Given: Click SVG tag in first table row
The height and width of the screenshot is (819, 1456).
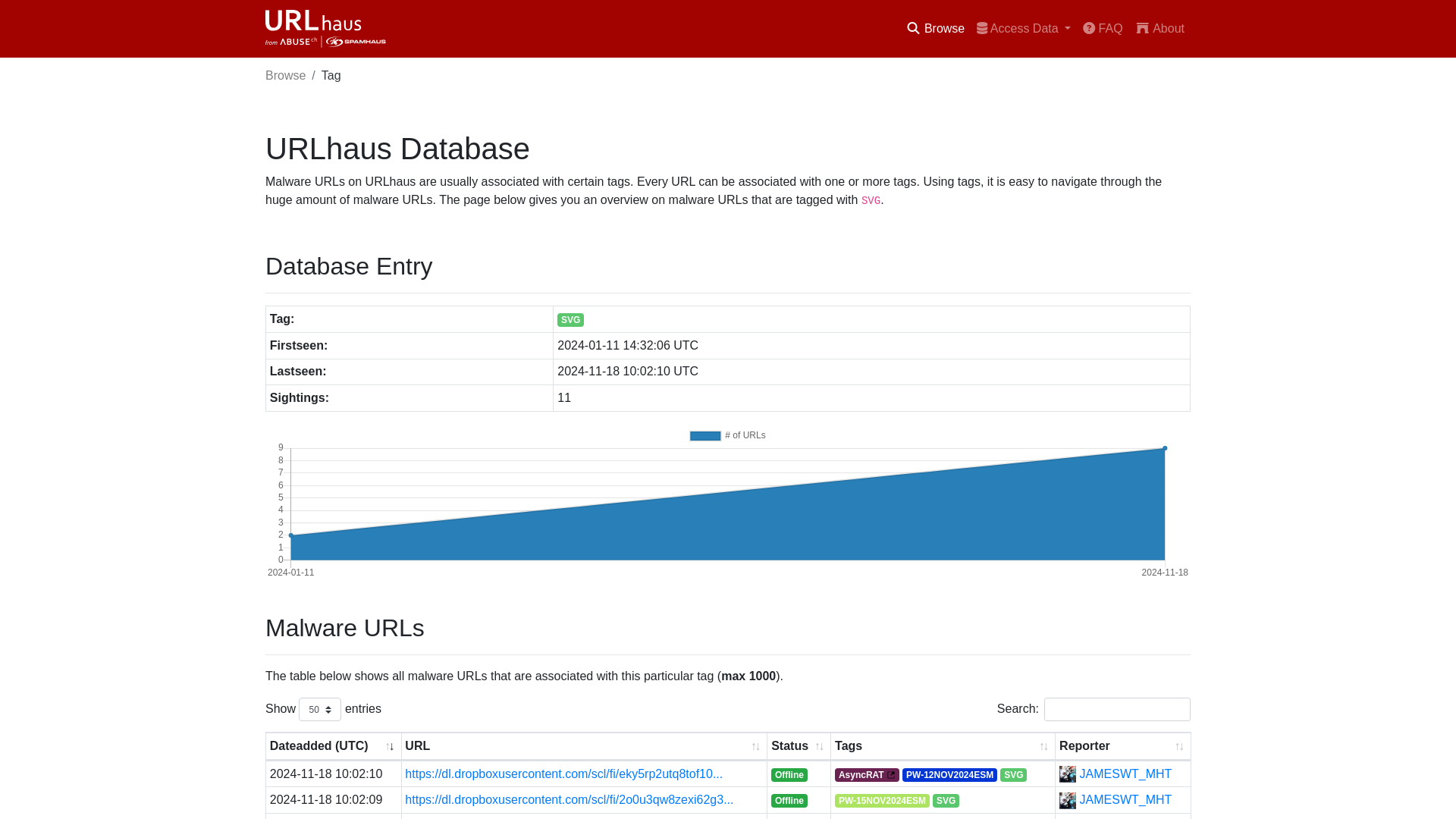Looking at the screenshot, I should pos(1013,775).
